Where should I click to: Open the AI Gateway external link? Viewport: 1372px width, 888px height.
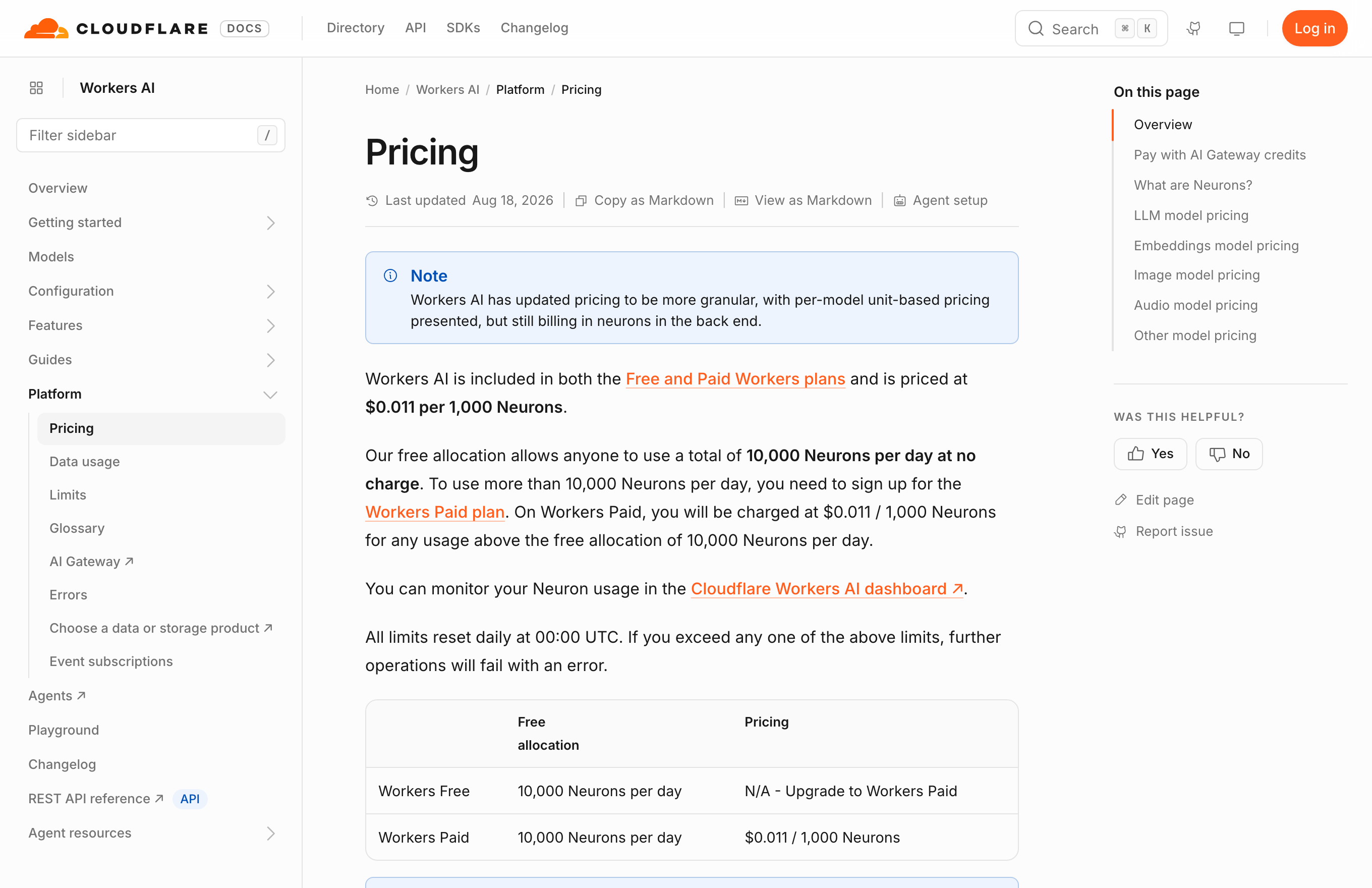(x=91, y=562)
